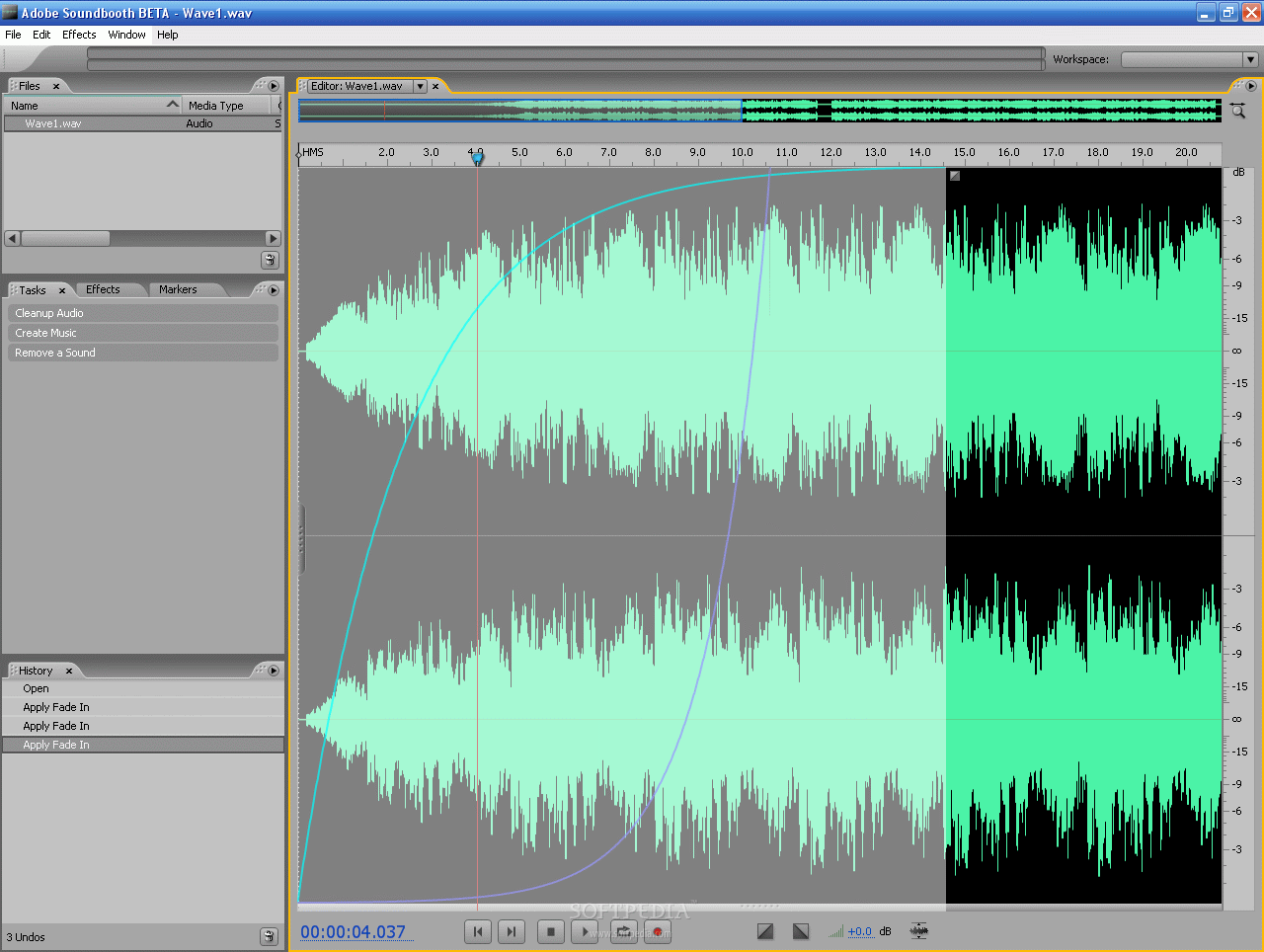Open the File menu

click(x=13, y=35)
